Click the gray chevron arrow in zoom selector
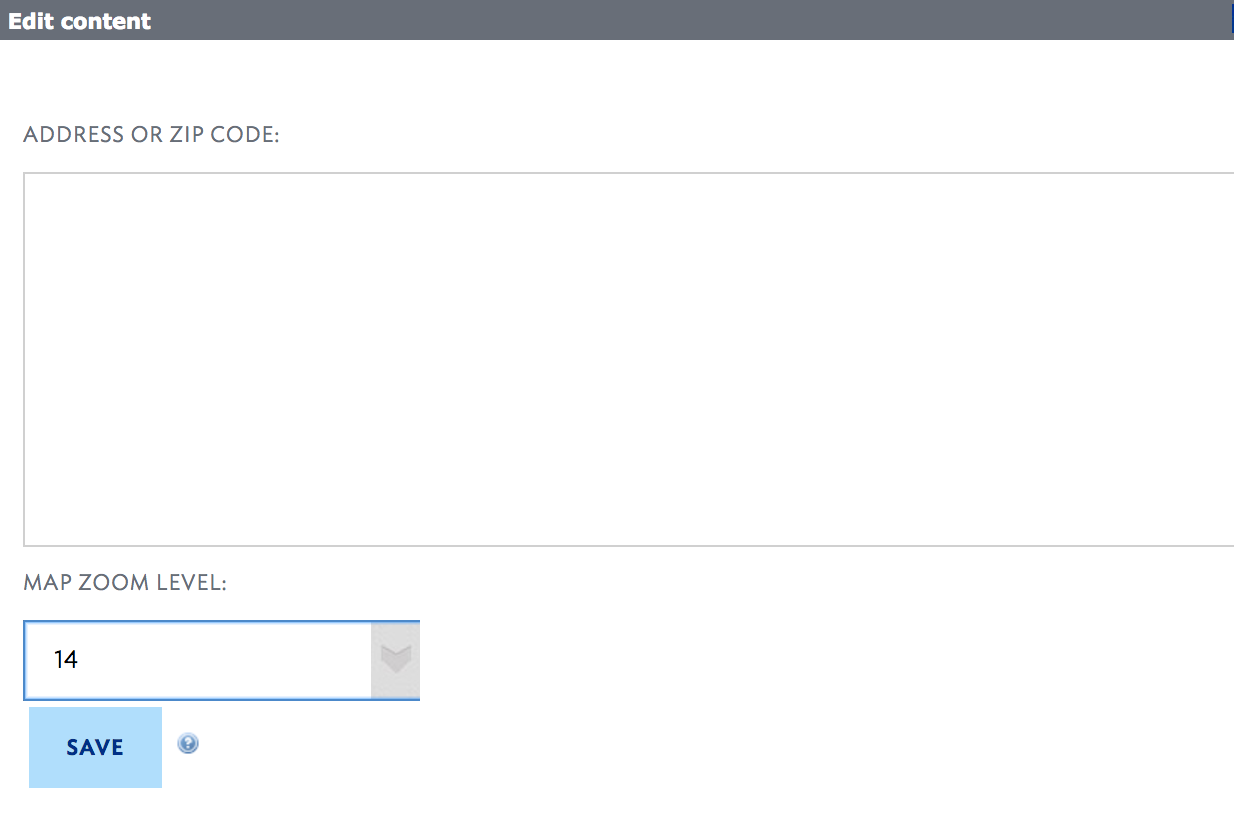1234x813 pixels. [396, 660]
